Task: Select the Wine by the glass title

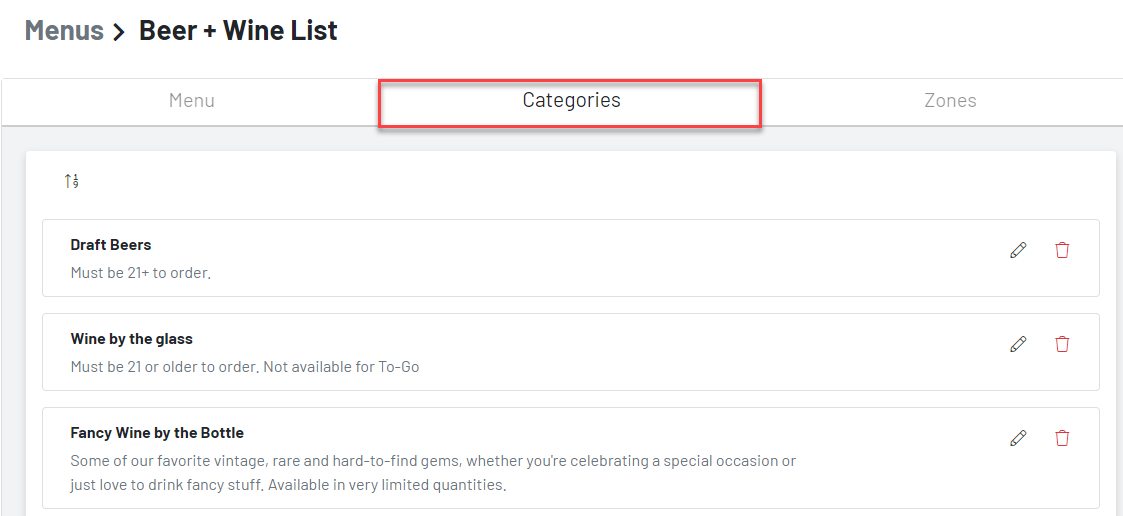Action: tap(132, 338)
